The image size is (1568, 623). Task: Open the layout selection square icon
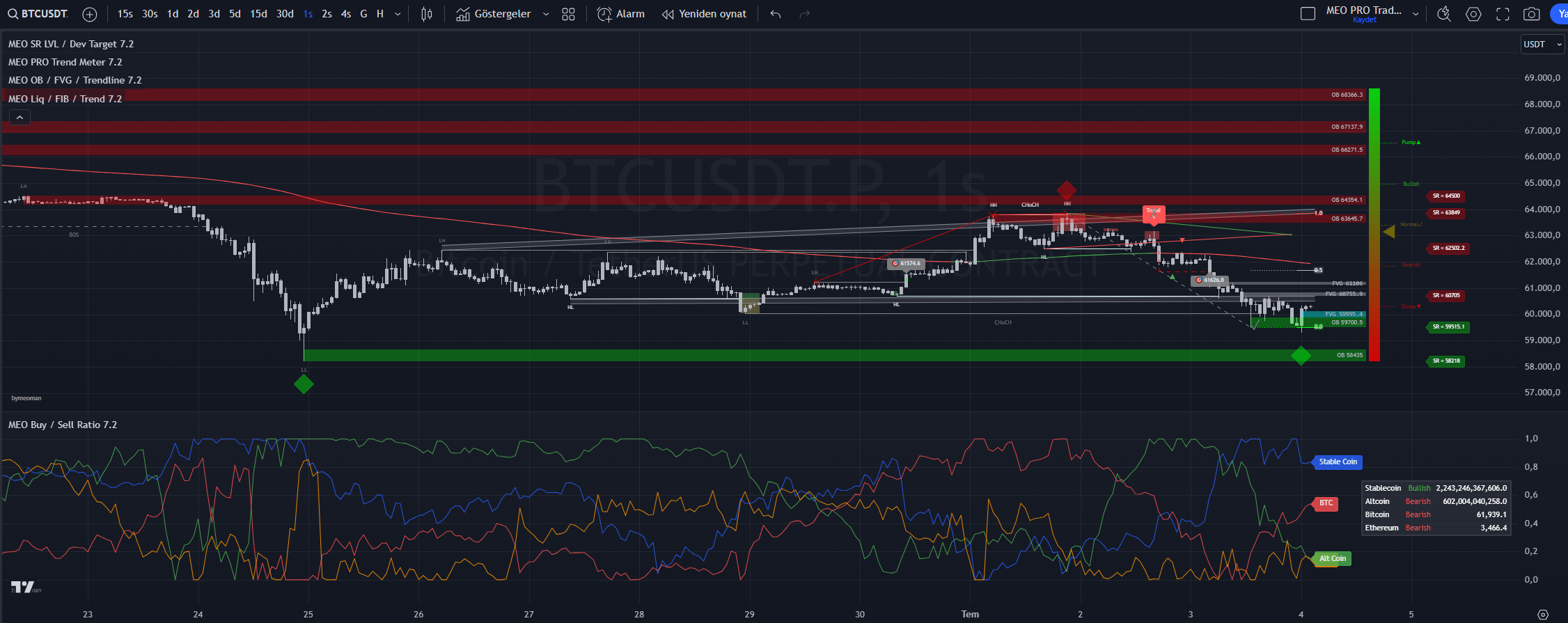coord(1308,14)
